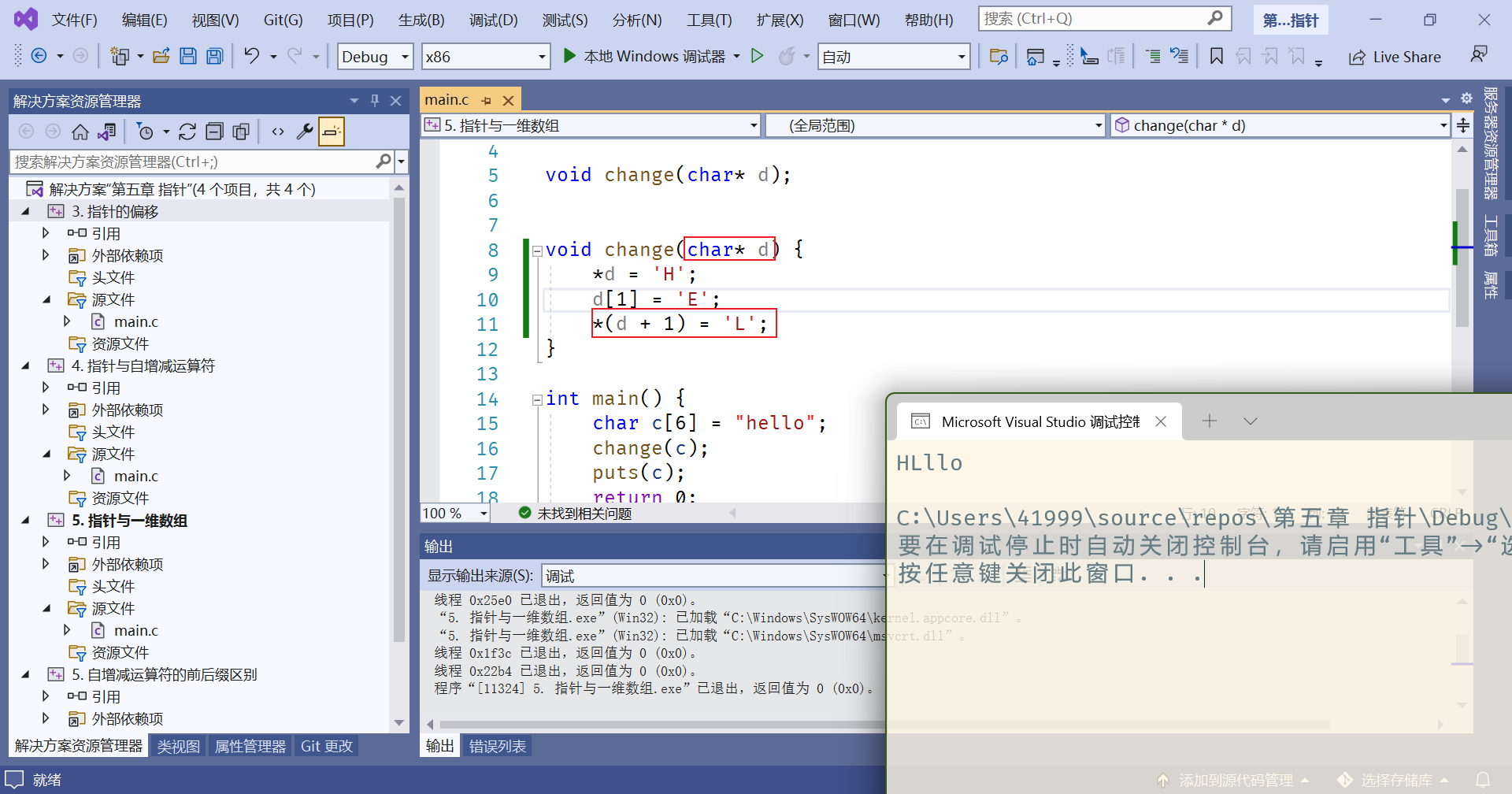Open the 自动 dropdown in the toolbar
Image resolution: width=1512 pixels, height=794 pixels.
[x=893, y=57]
